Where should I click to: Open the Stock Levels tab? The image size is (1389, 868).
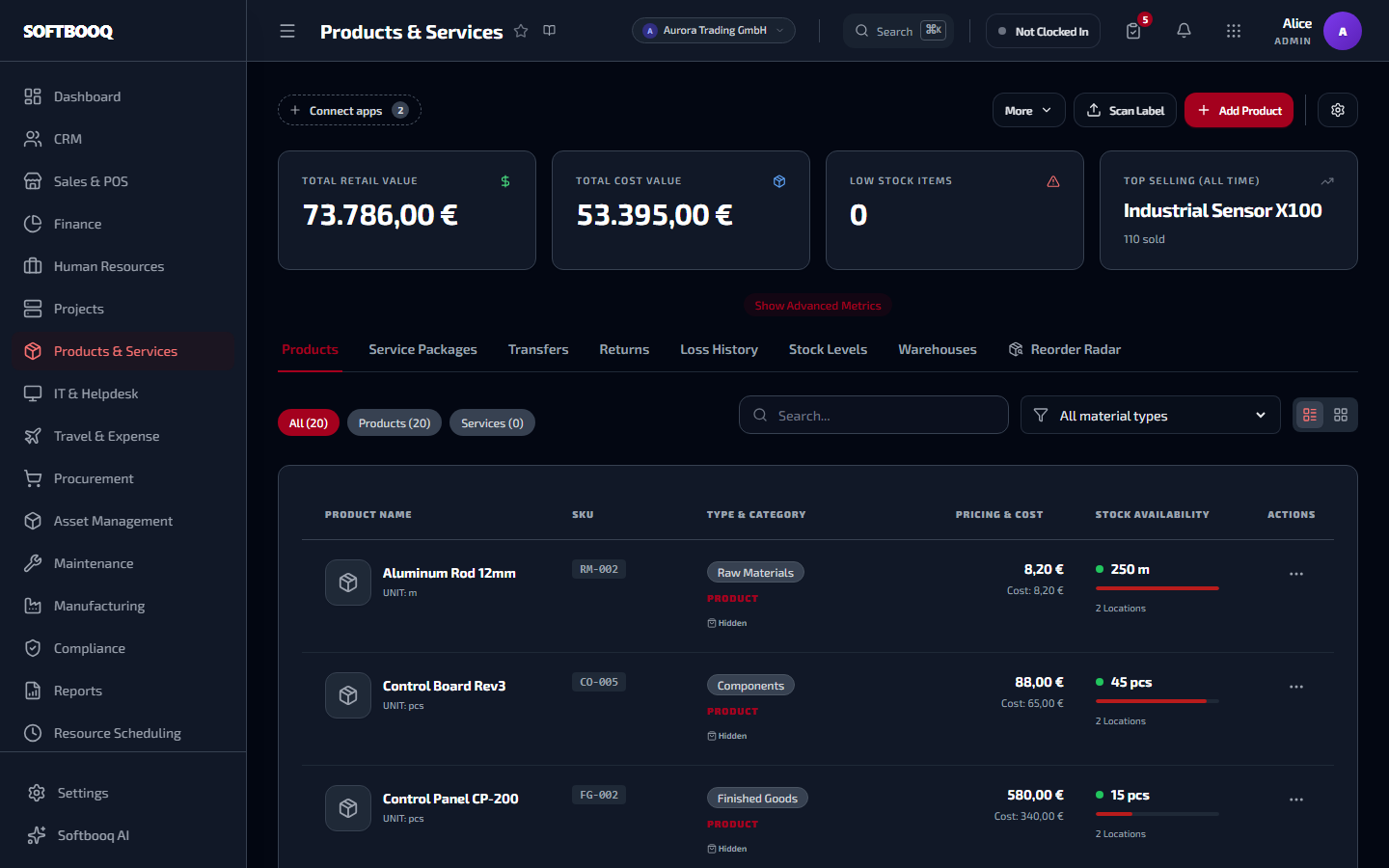coord(828,349)
